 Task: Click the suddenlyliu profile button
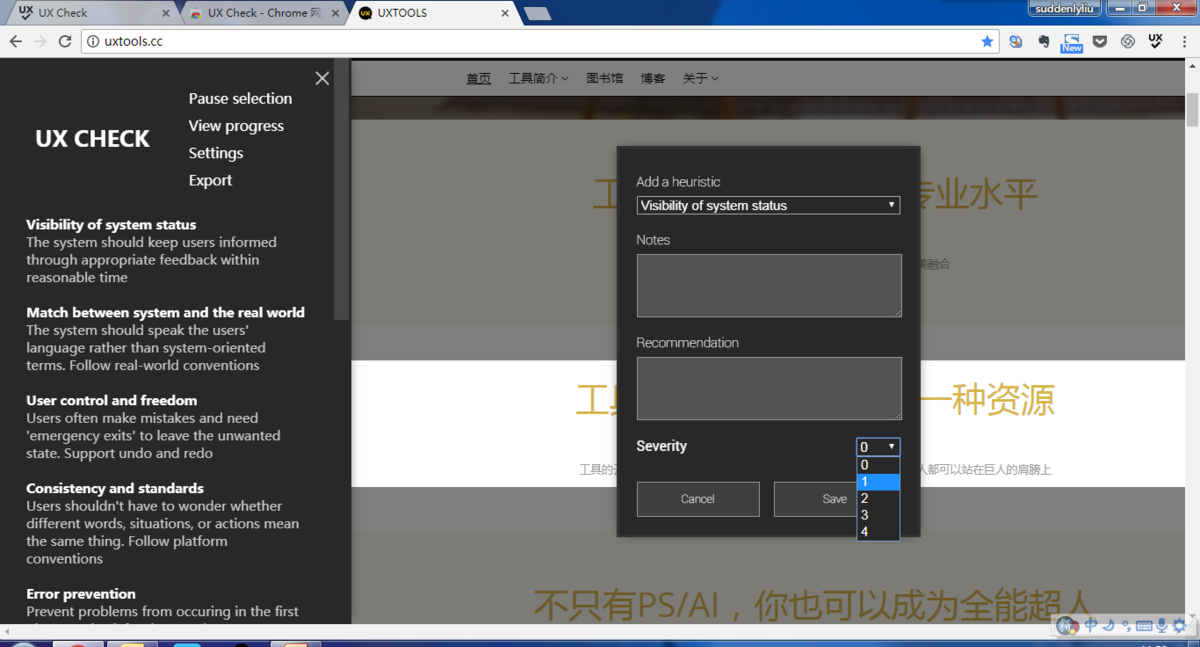(x=1065, y=8)
